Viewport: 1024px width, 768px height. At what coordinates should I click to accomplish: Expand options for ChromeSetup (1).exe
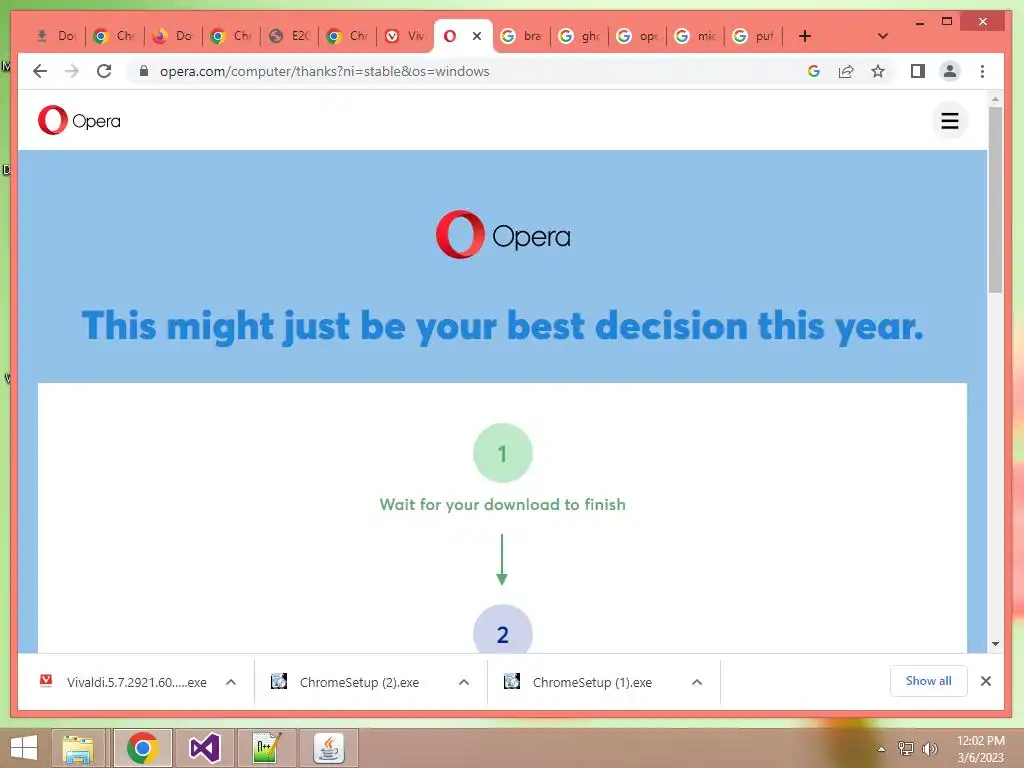(697, 682)
